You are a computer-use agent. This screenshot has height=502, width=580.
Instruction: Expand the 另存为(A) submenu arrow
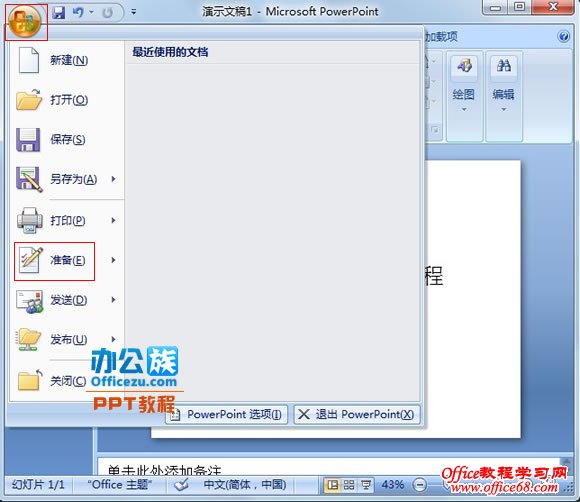tap(114, 179)
